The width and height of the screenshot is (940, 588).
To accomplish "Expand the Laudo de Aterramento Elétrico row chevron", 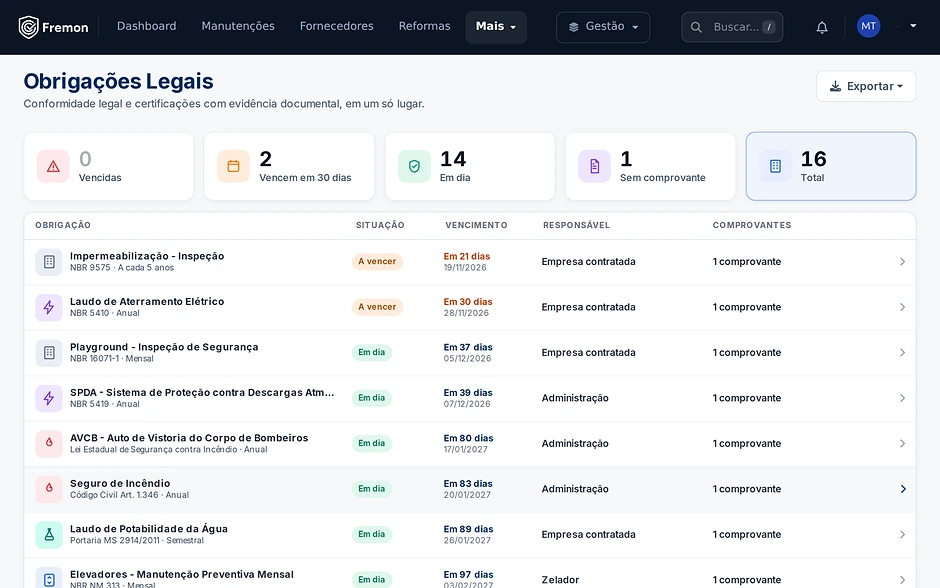I will (x=902, y=307).
